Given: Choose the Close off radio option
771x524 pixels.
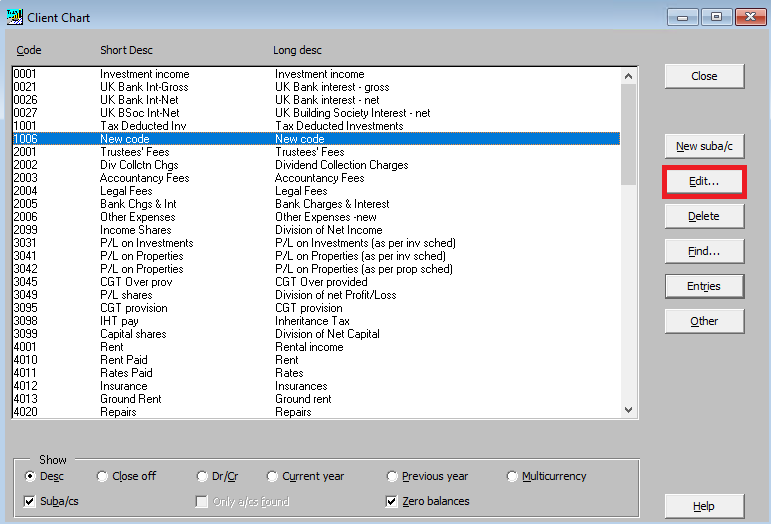Looking at the screenshot, I should (x=103, y=477).
